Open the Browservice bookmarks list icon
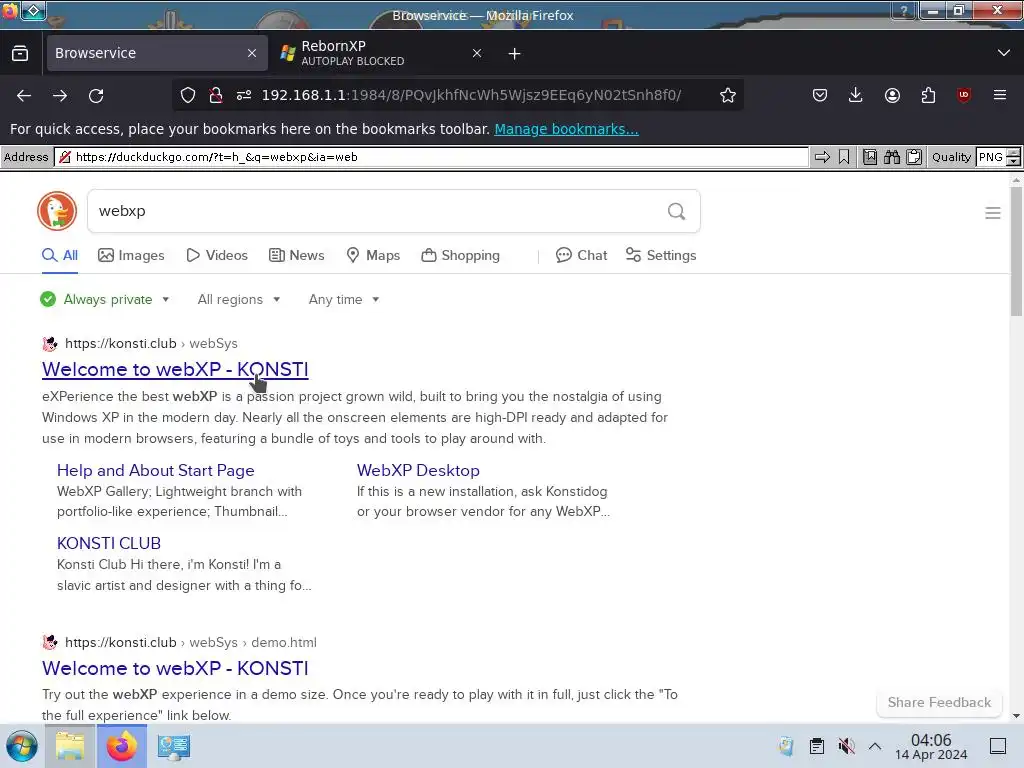This screenshot has height=768, width=1024. coord(870,157)
